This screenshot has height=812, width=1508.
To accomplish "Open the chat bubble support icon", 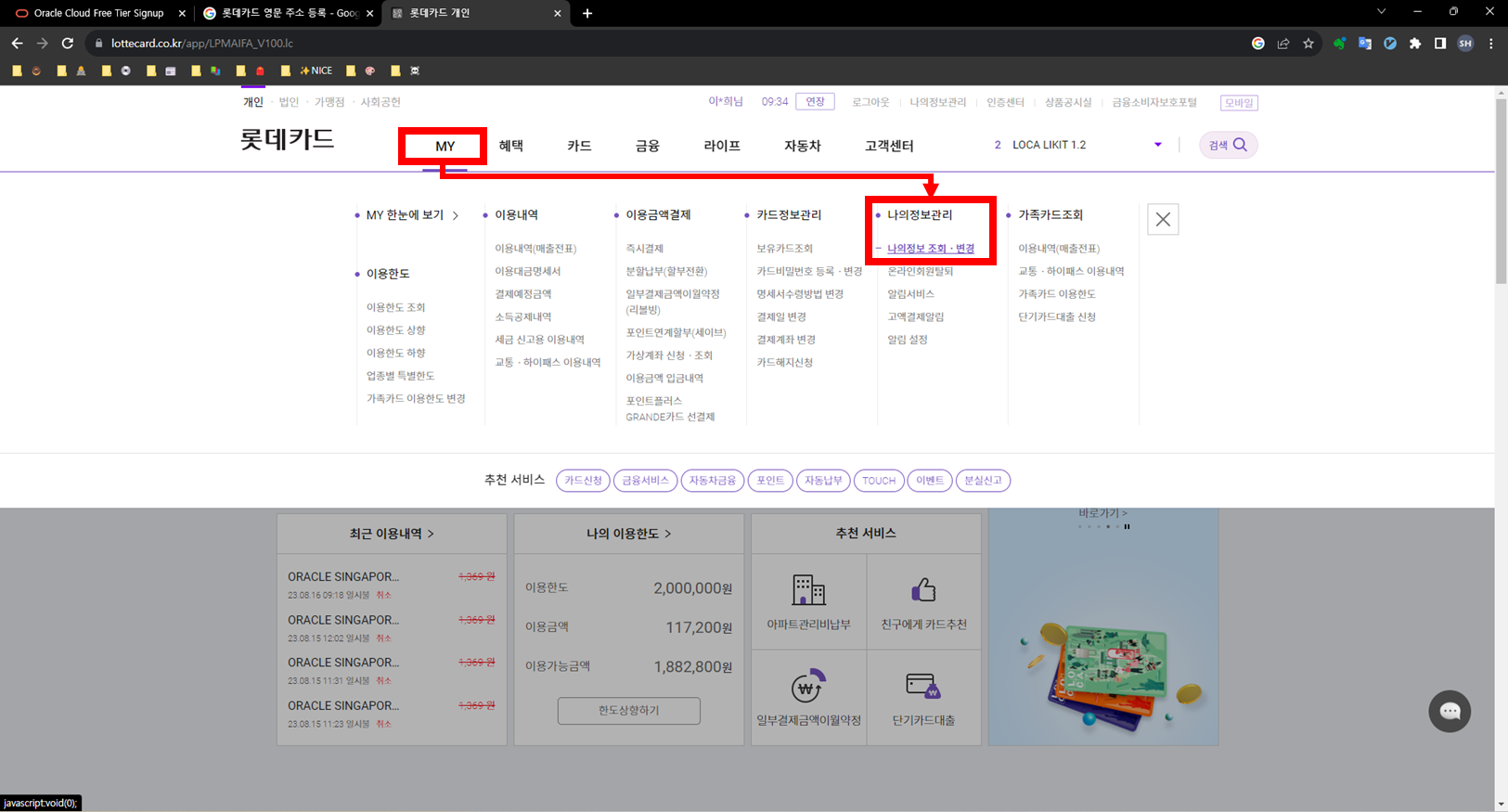I will 1450,712.
